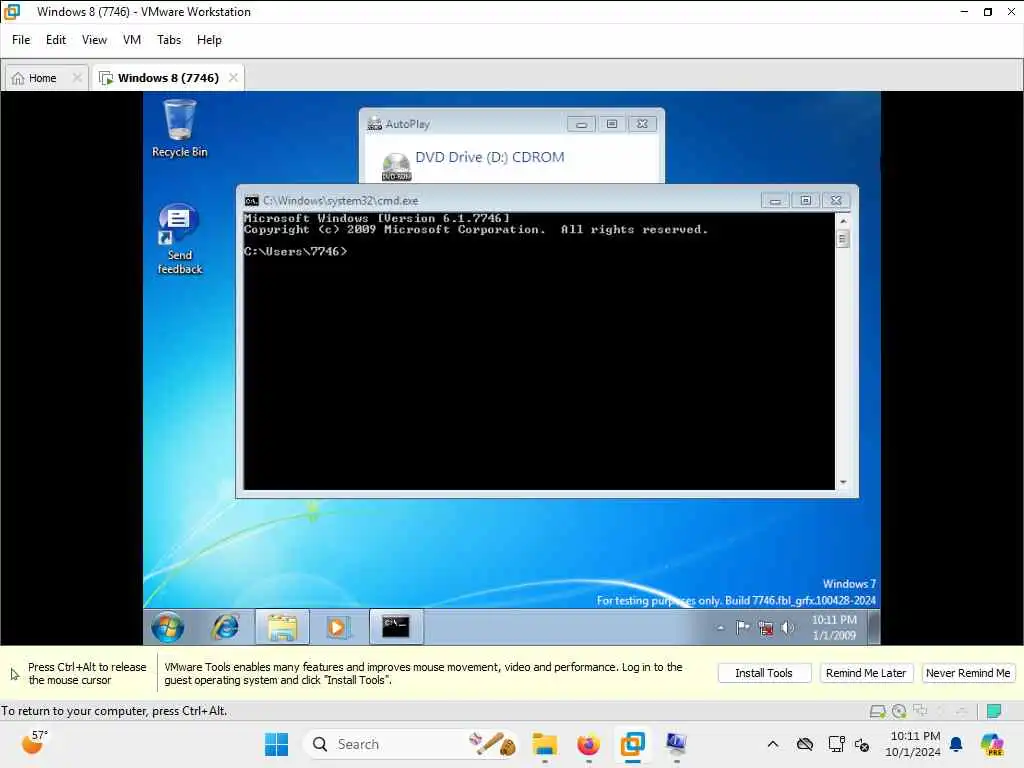
Task: Click the host clock 10:11 PM 10/1/2024
Action: pyautogui.click(x=914, y=744)
